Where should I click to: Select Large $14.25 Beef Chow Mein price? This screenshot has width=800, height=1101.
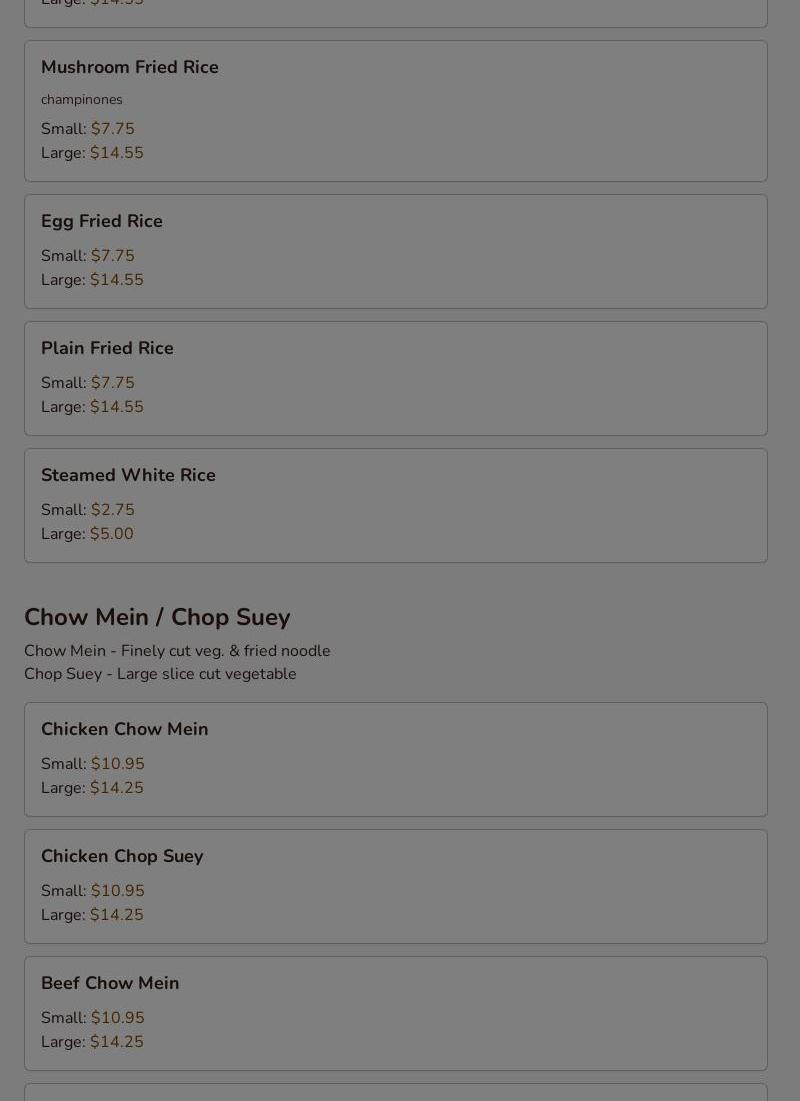pos(116,1042)
